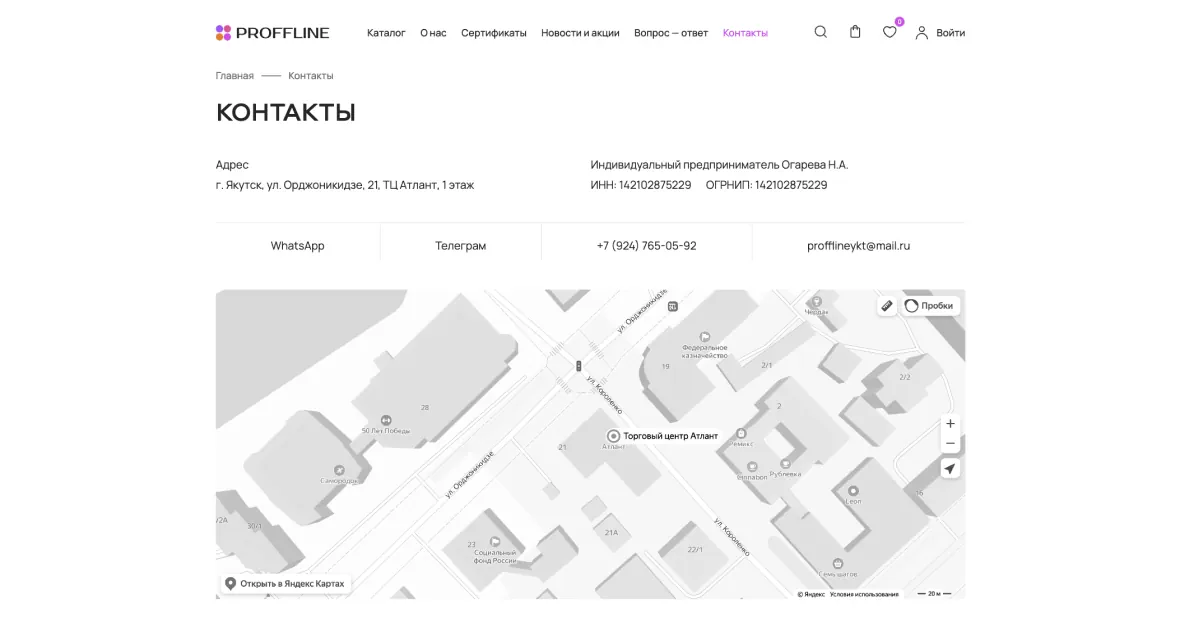Screen dimensions: 1180x622
Task: Toggle the Пробки traffic layer
Action: [x=931, y=305]
